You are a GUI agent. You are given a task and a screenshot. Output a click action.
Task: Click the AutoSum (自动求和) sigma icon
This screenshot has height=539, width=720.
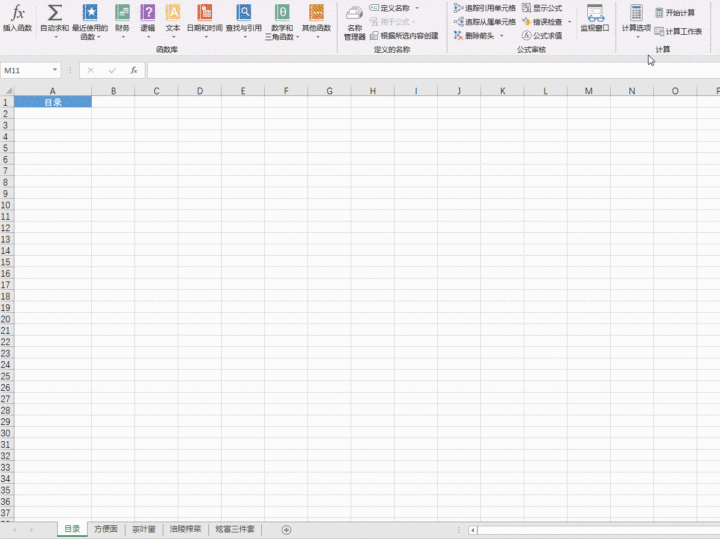pyautogui.click(x=55, y=12)
